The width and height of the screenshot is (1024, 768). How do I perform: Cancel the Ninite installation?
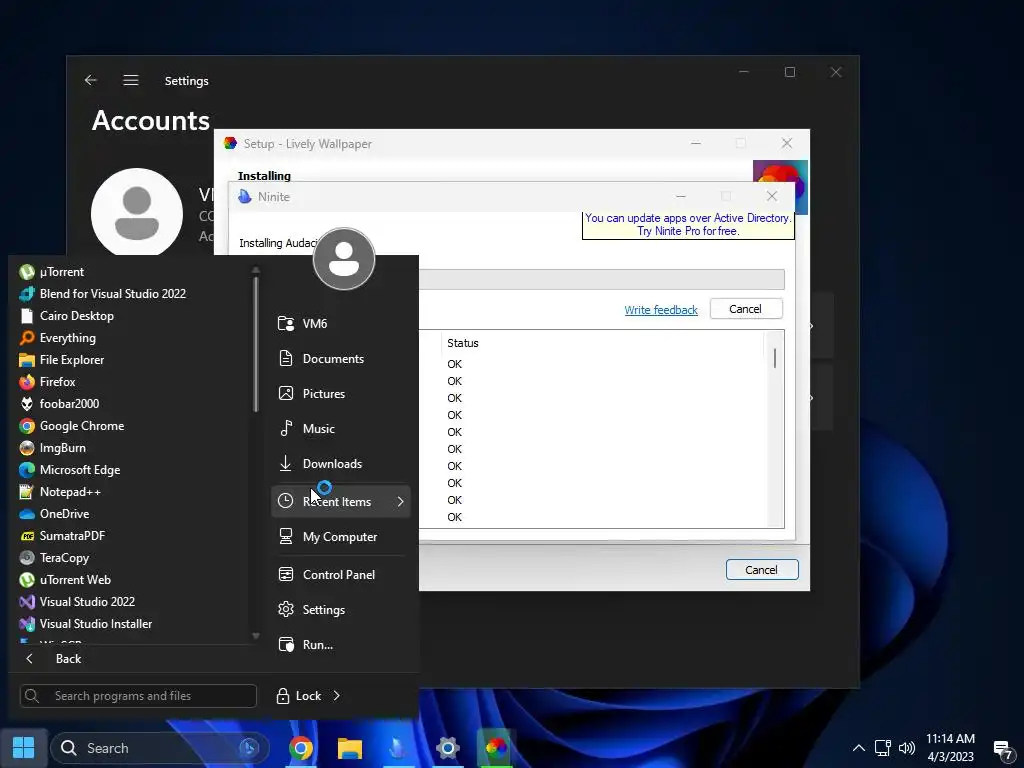click(746, 309)
